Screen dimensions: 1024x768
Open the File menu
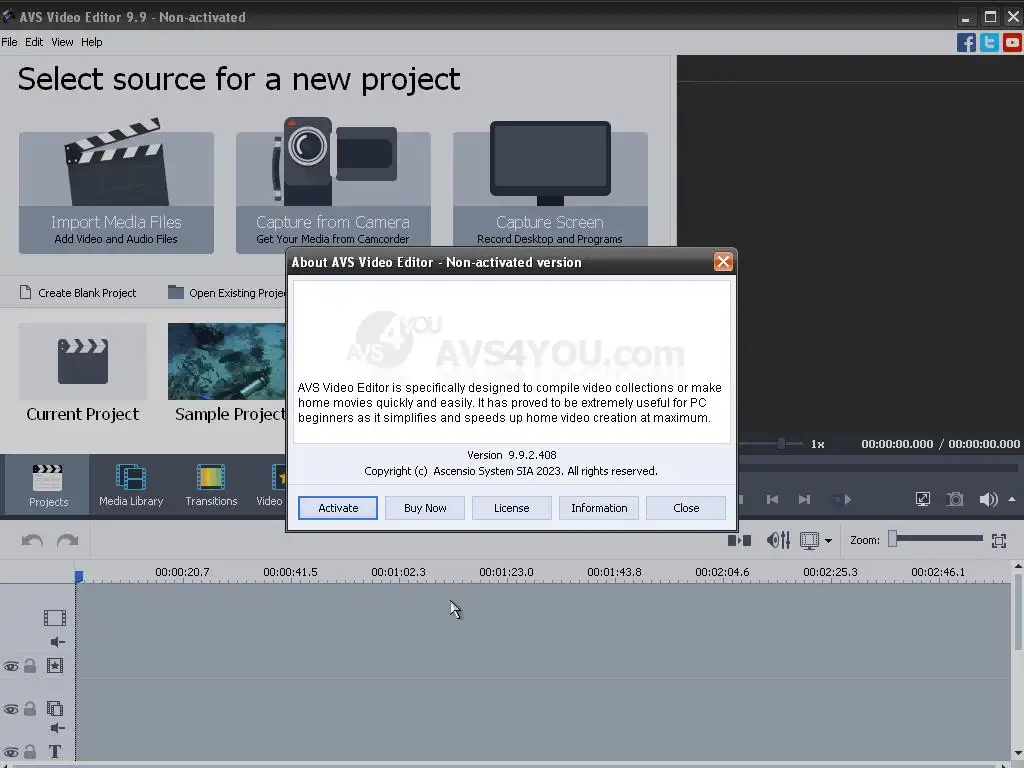9,42
